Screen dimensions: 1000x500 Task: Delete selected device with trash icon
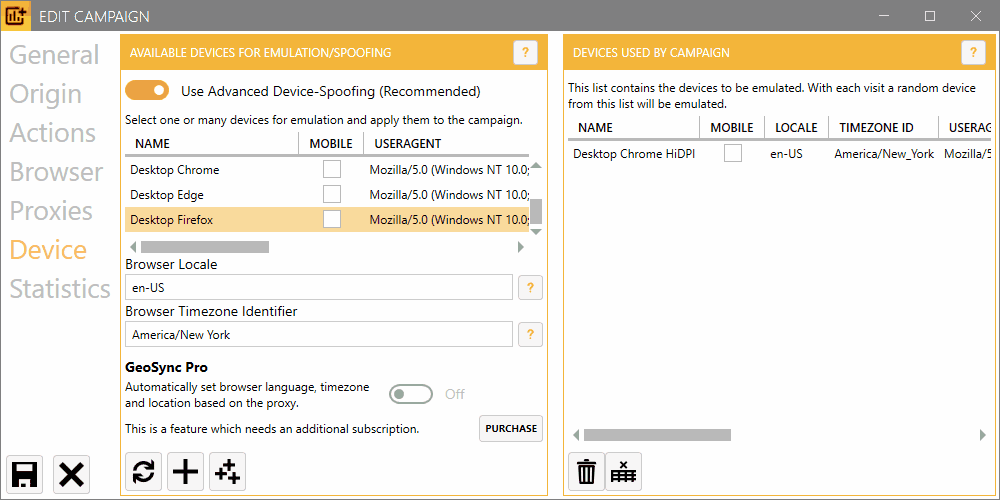tap(586, 471)
